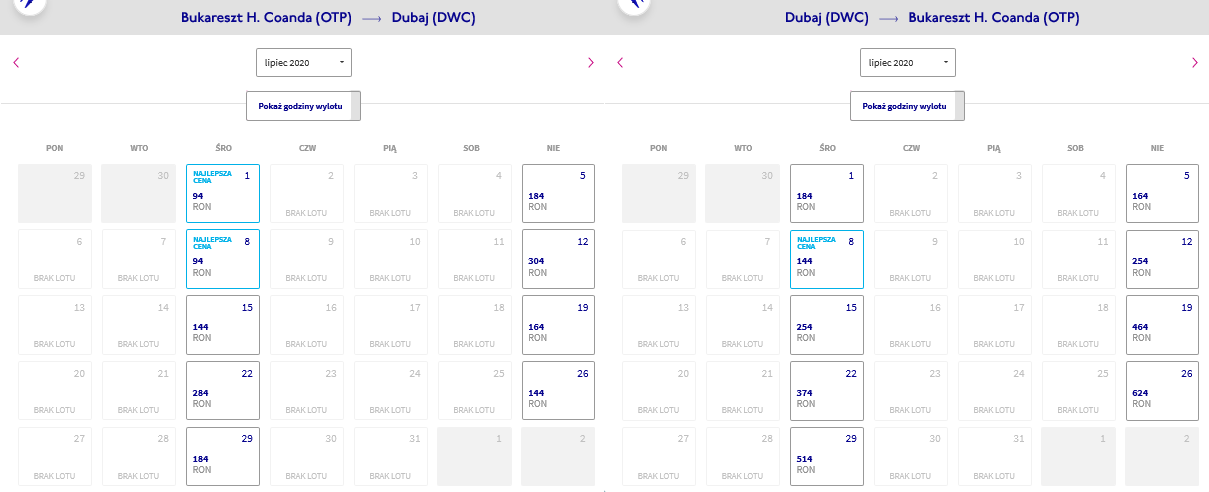The height and width of the screenshot is (492, 1209).
Task: Choose outbound July 12 for 304 RON
Action: pyautogui.click(x=558, y=259)
